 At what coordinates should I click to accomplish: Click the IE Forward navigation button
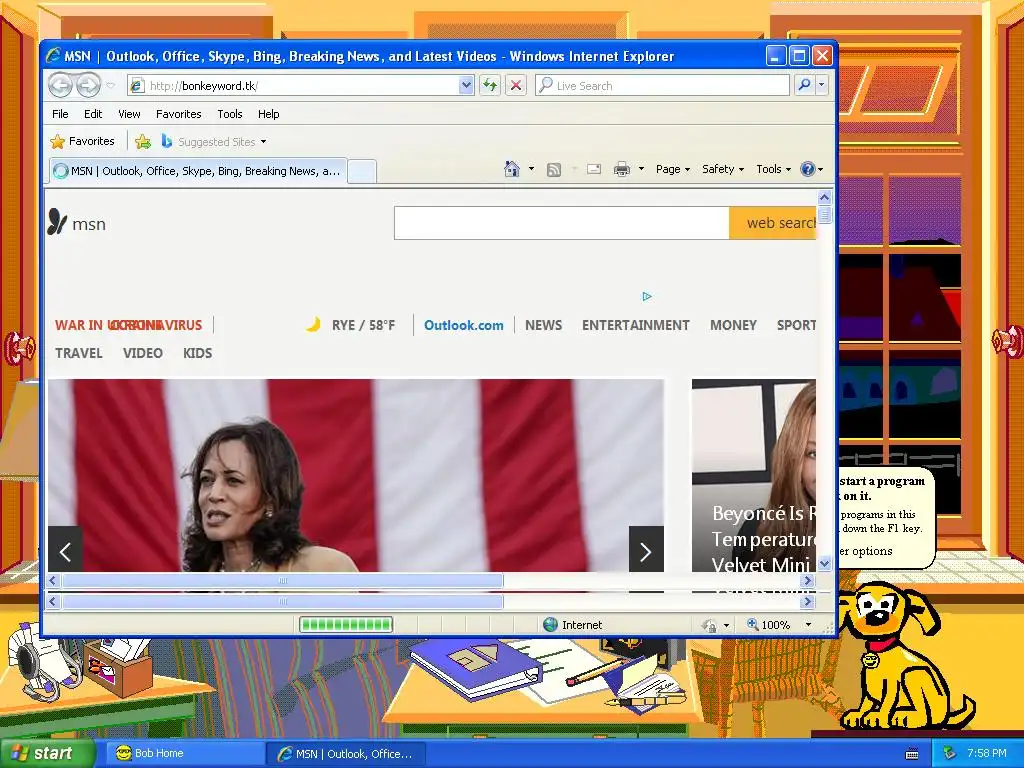point(88,86)
